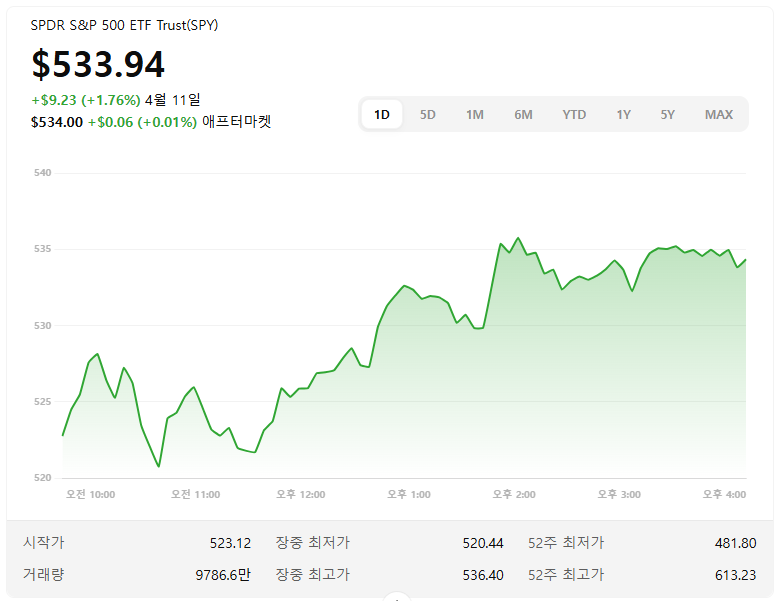Viewport: 782px width, 601px height.
Task: Click the 525 y-axis label
Action: click(x=42, y=401)
